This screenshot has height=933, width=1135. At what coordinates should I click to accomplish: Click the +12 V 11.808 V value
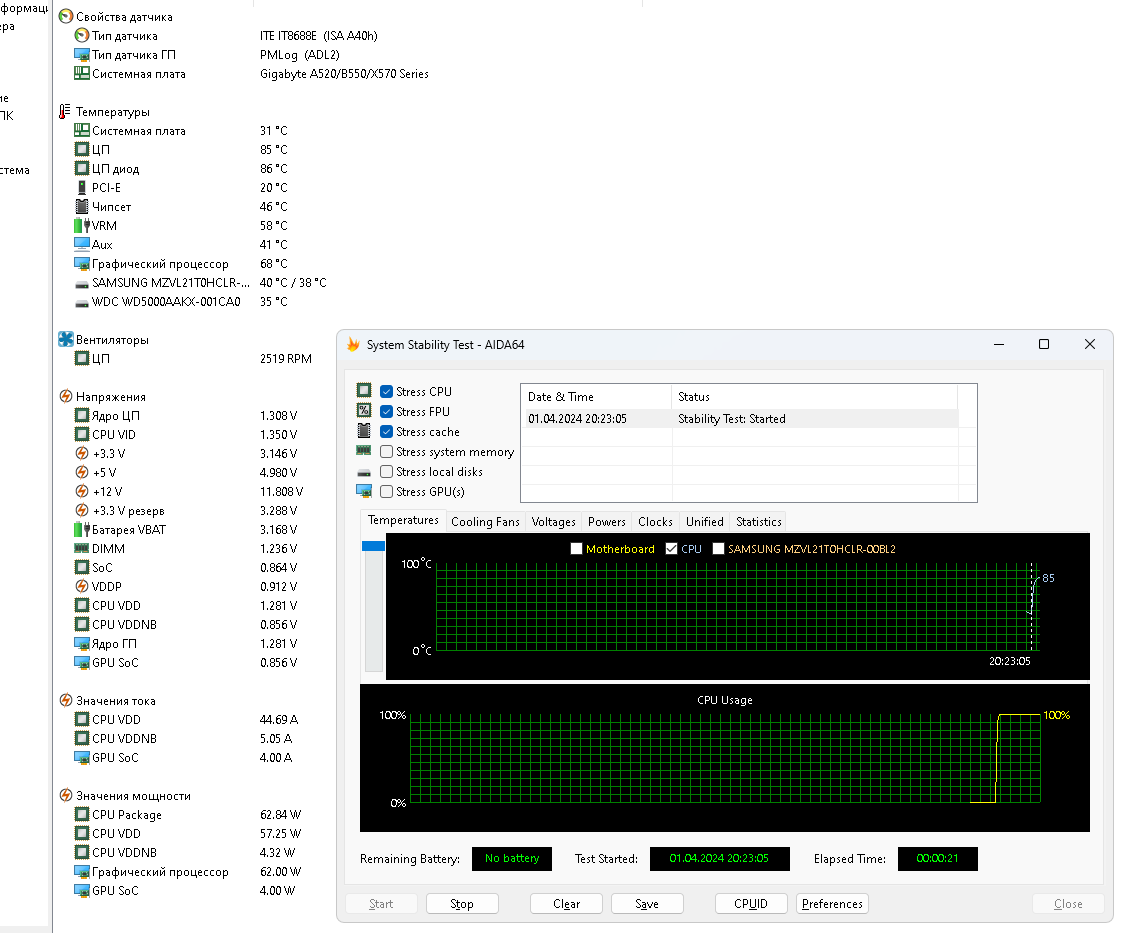pos(282,491)
